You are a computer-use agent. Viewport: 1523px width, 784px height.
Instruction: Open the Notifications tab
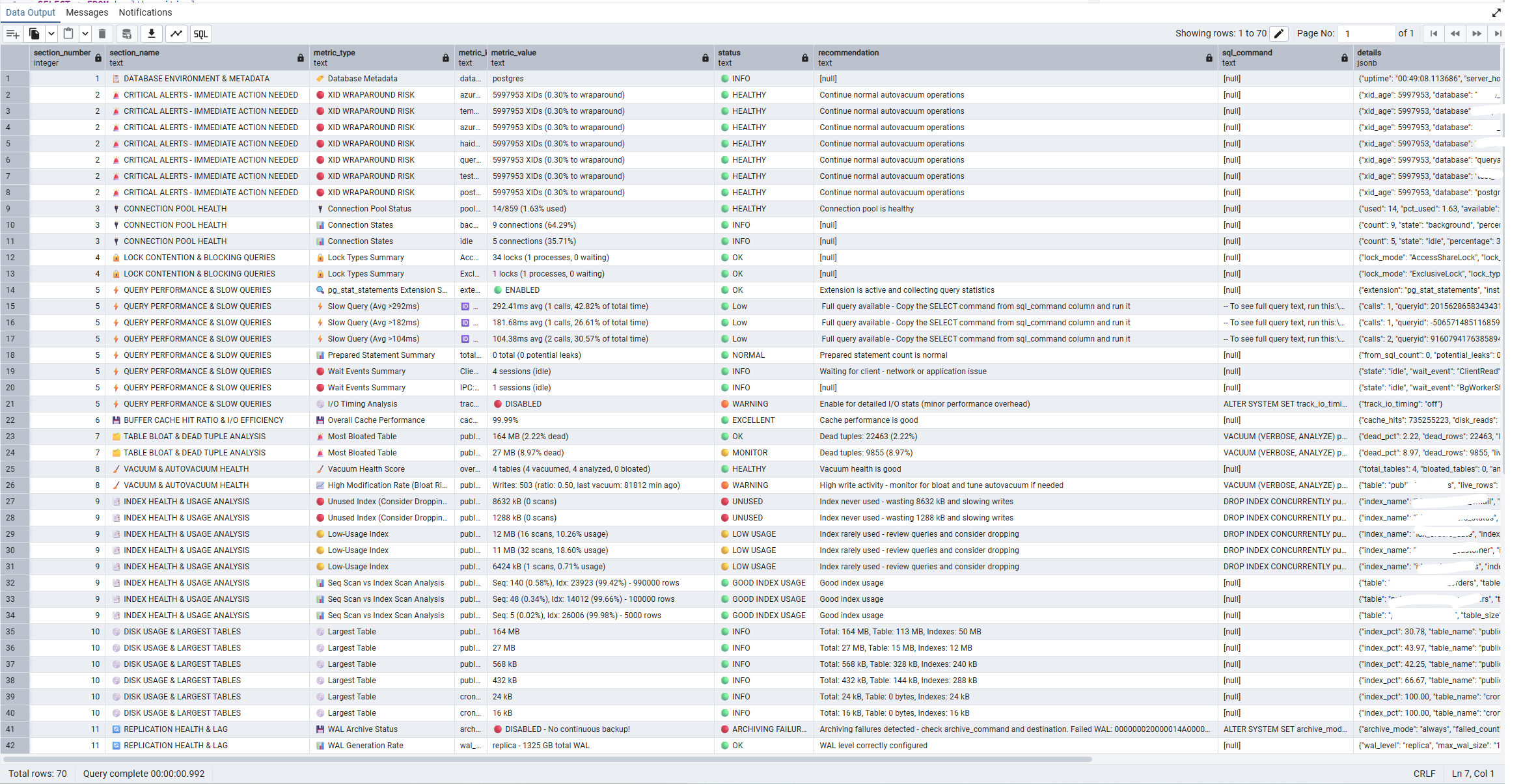point(144,12)
